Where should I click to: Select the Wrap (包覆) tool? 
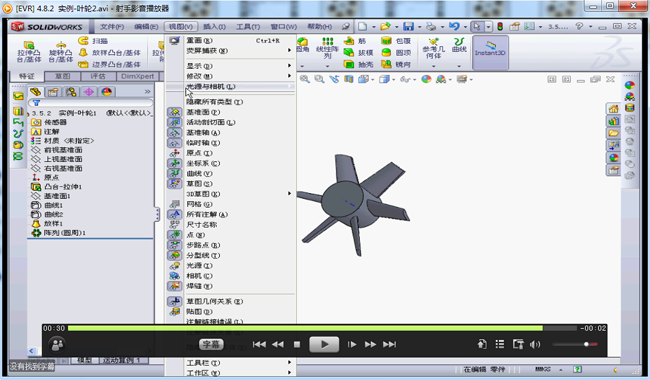396,41
